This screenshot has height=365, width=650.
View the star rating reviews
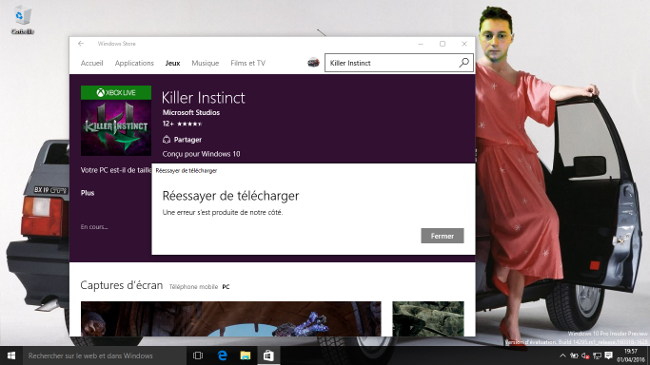189,124
